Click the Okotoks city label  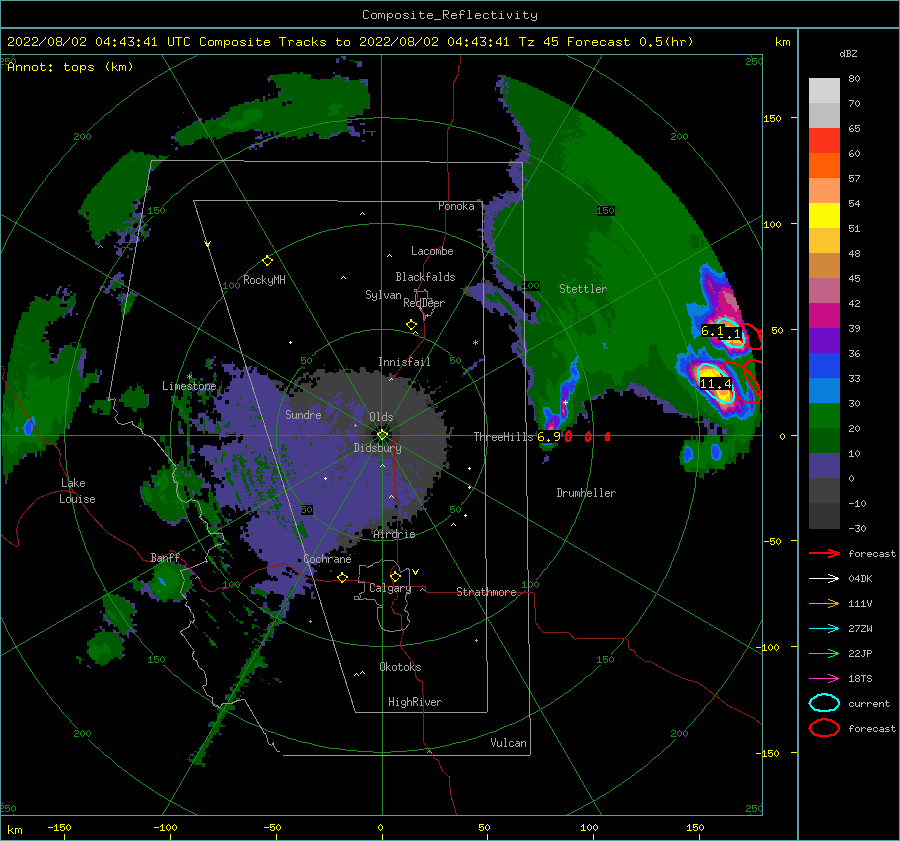(400, 667)
